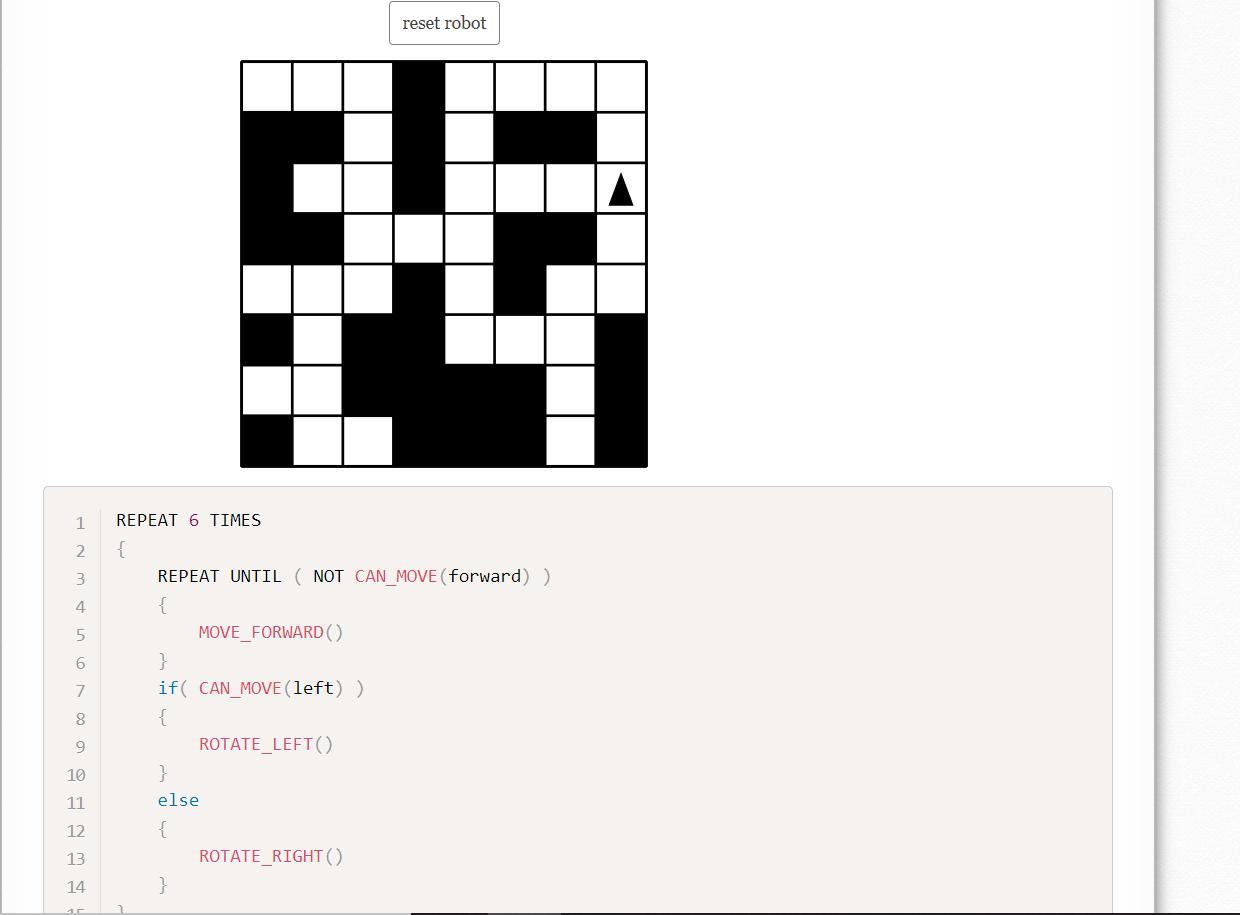Click the word forward in the CAN_MOVE call

click(x=485, y=576)
